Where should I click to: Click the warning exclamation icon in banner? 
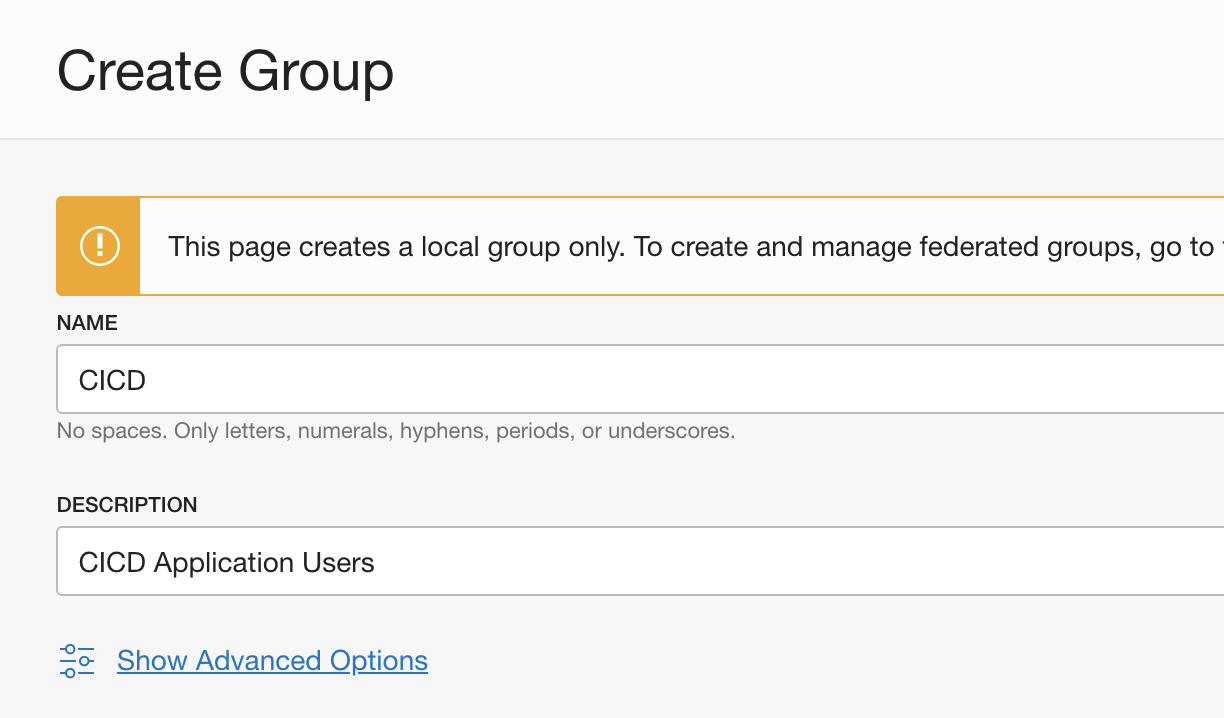pos(99,246)
